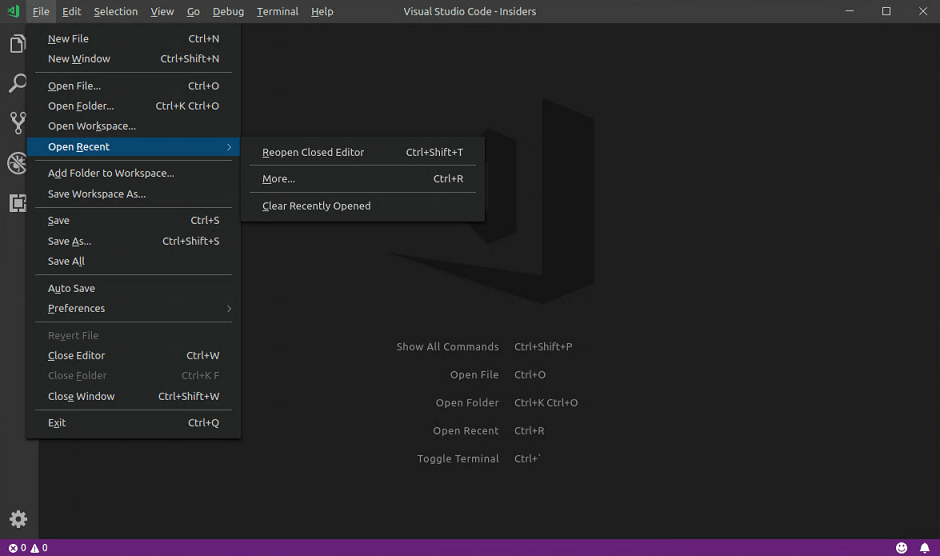Open the Terminal menu
Screen dimensions: 940x556
pyautogui.click(x=277, y=11)
